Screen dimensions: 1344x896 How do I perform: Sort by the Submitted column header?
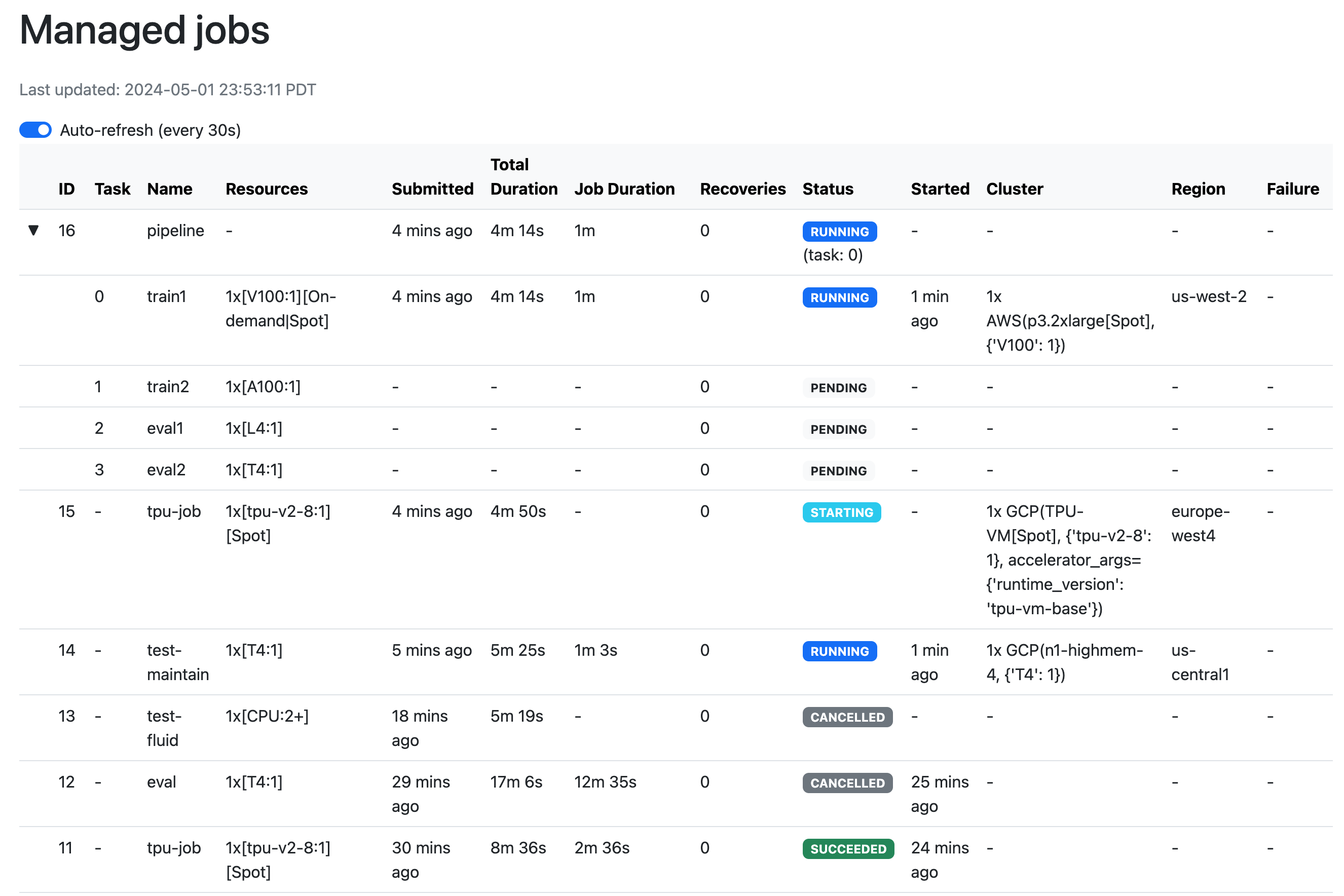tap(433, 189)
